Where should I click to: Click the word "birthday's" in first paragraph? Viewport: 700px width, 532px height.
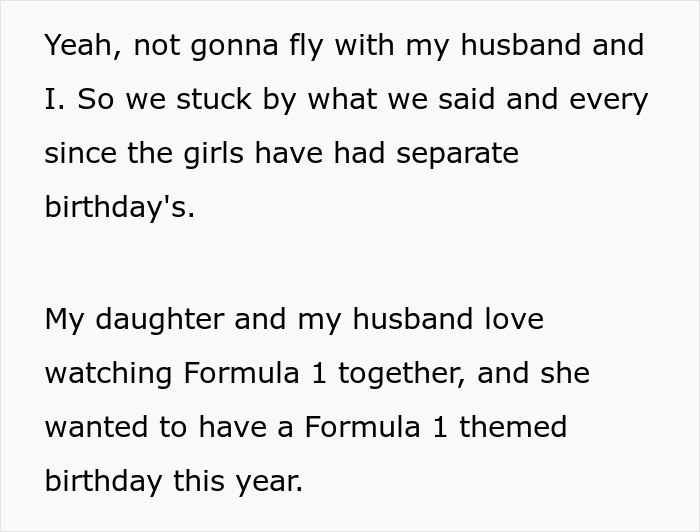pyautogui.click(x=120, y=208)
